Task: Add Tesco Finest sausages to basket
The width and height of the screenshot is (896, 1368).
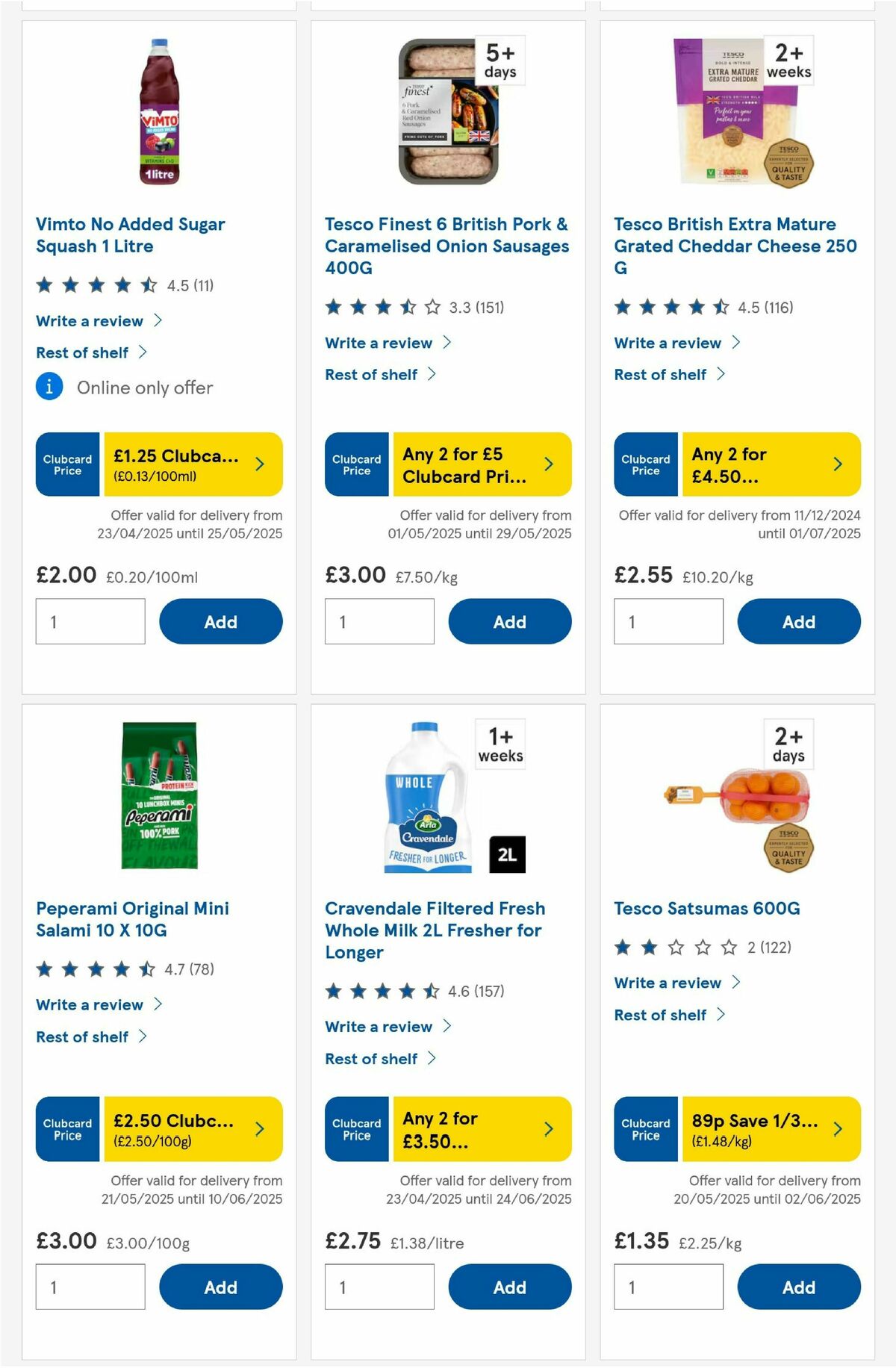Action: tap(508, 621)
